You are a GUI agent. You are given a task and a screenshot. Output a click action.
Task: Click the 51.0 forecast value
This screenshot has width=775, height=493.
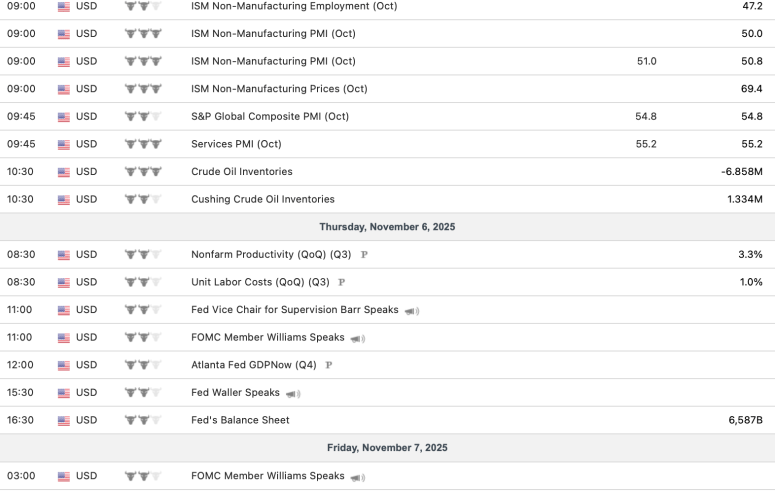[646, 61]
